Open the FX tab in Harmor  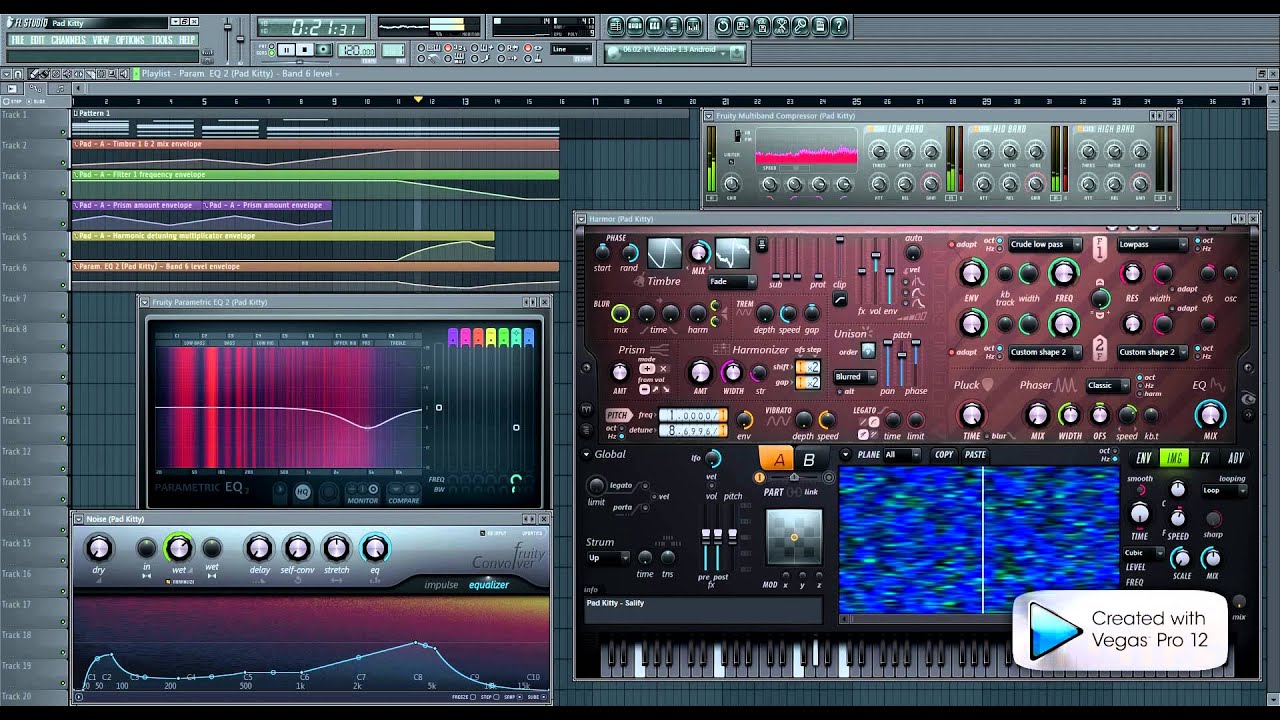pyautogui.click(x=1205, y=458)
